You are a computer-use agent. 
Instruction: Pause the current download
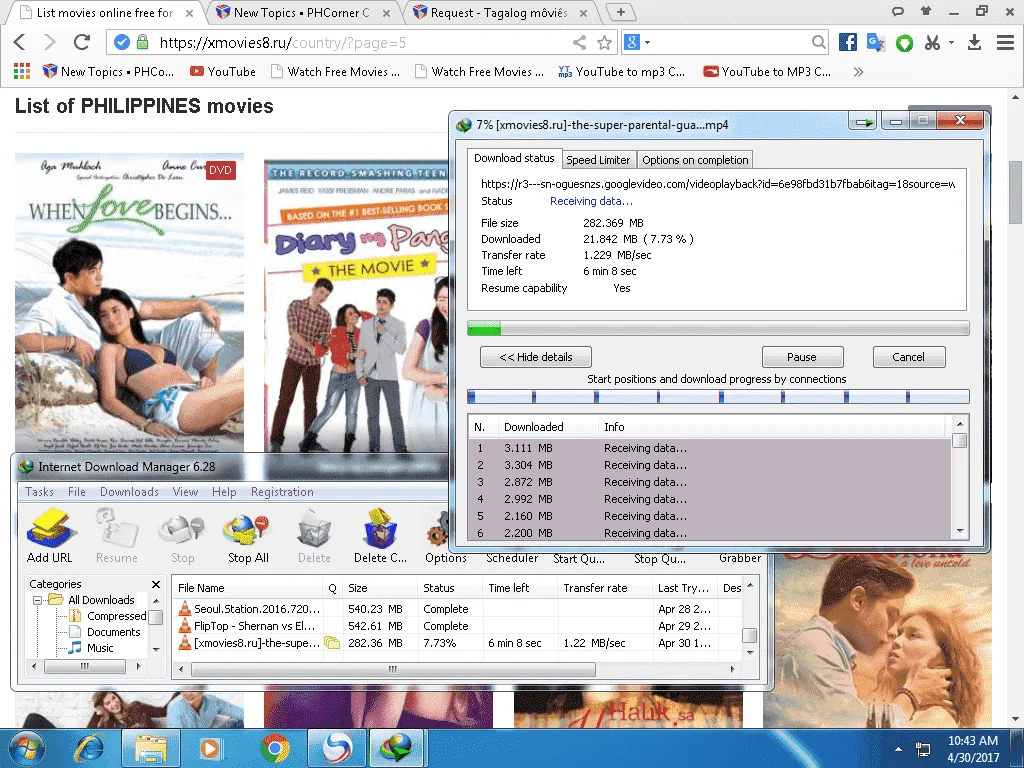[x=802, y=357]
